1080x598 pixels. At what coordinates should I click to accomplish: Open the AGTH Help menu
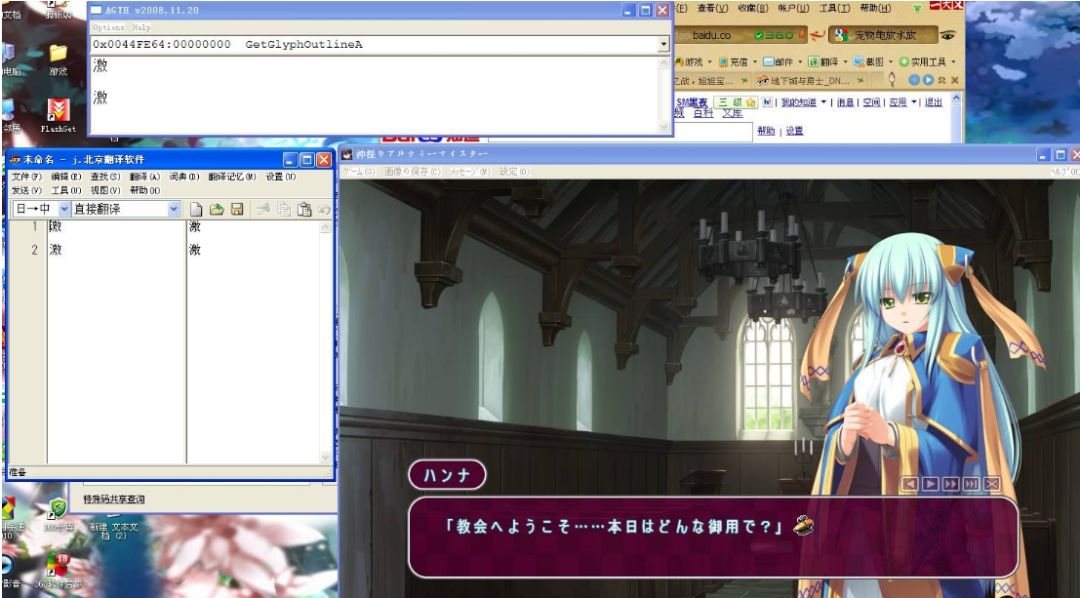coord(141,28)
